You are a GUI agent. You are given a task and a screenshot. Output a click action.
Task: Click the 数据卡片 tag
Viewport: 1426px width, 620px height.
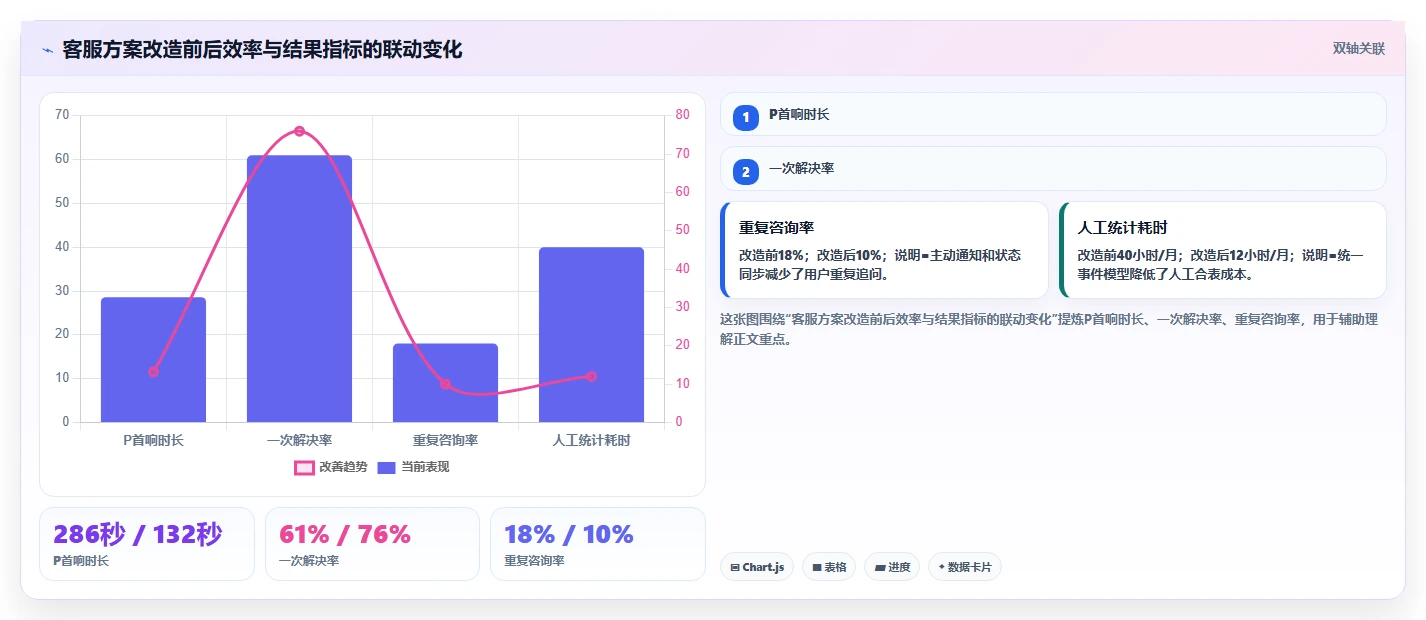pyautogui.click(x=965, y=567)
